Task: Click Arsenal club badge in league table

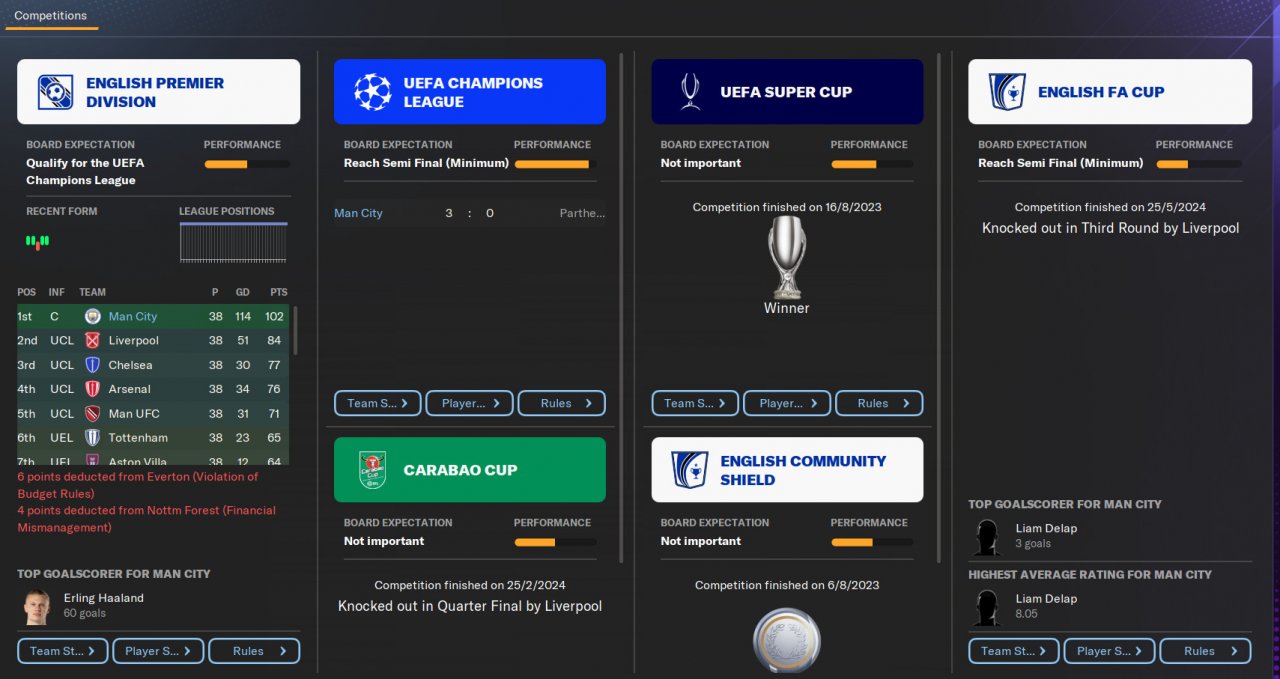Action: point(93,389)
